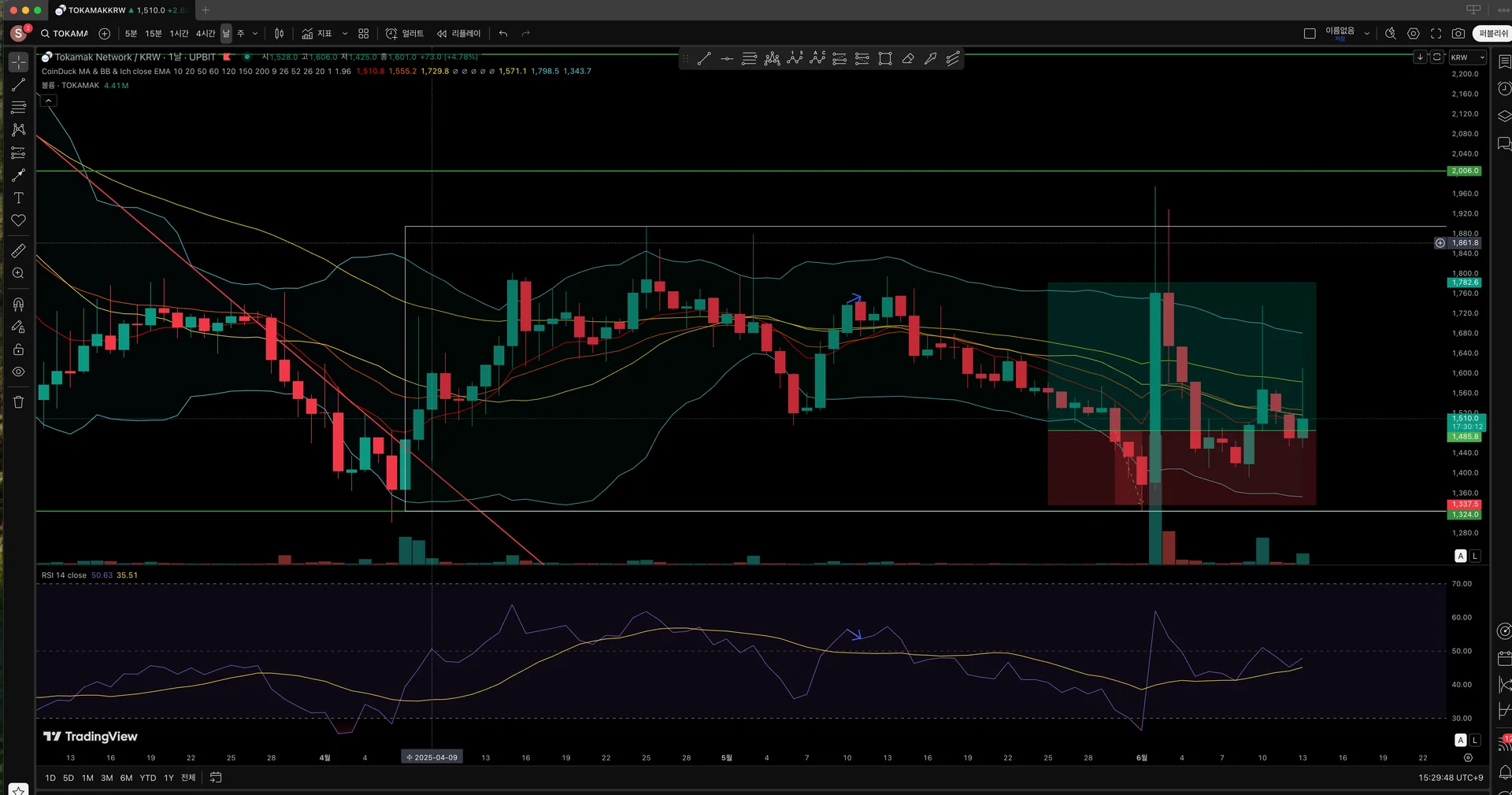Viewport: 1512px width, 795px height.
Task: Enter fullscreen mode
Action: pos(1436,33)
